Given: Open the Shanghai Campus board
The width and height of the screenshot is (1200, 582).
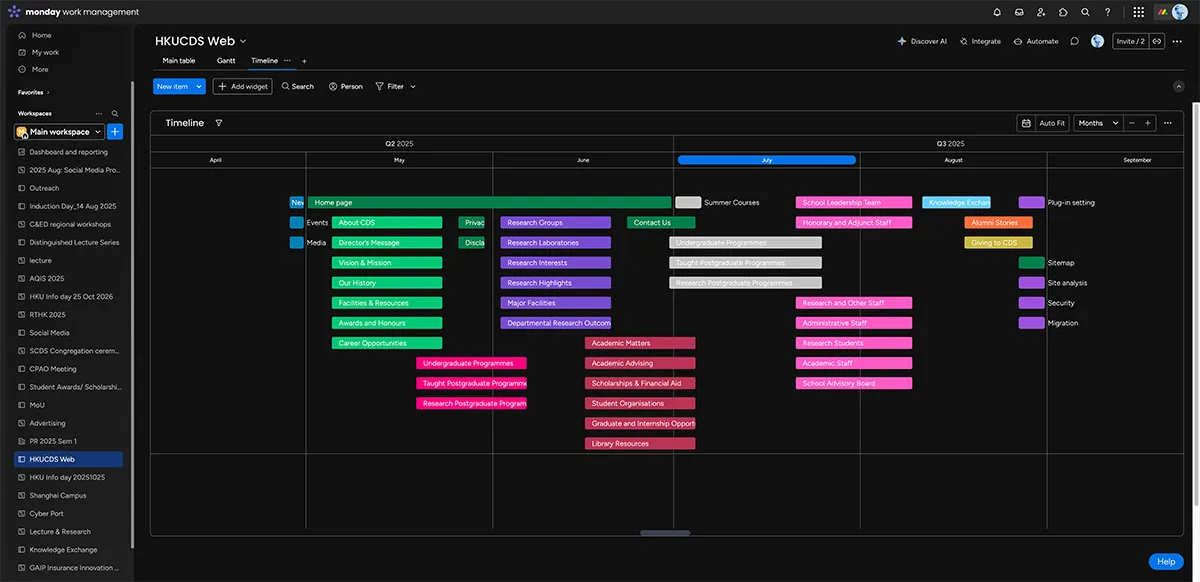Looking at the screenshot, I should click(68, 495).
